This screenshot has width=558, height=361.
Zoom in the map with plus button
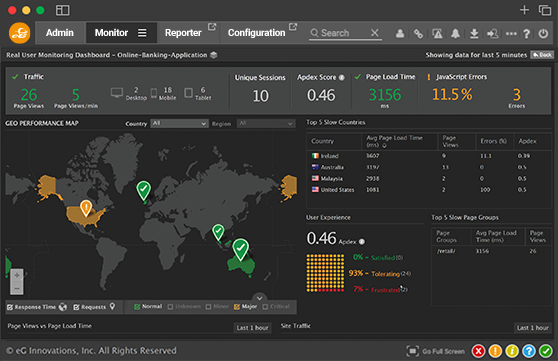[17, 275]
